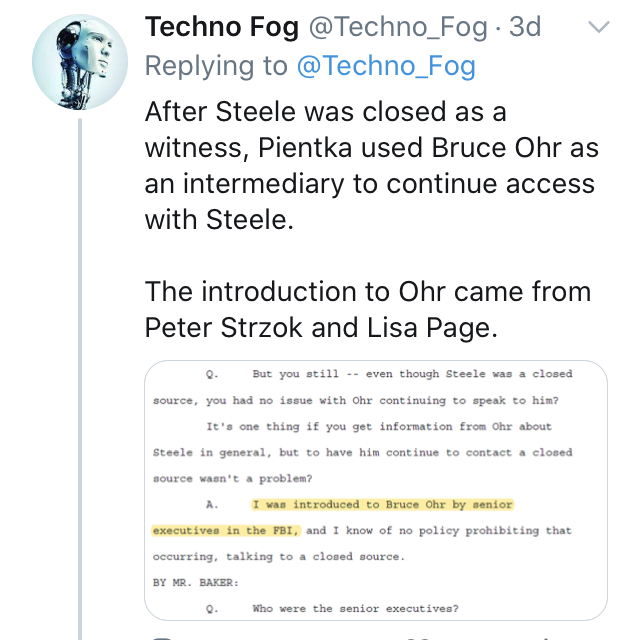
Task: Follow the vertical thread connector line
Action: point(80,379)
